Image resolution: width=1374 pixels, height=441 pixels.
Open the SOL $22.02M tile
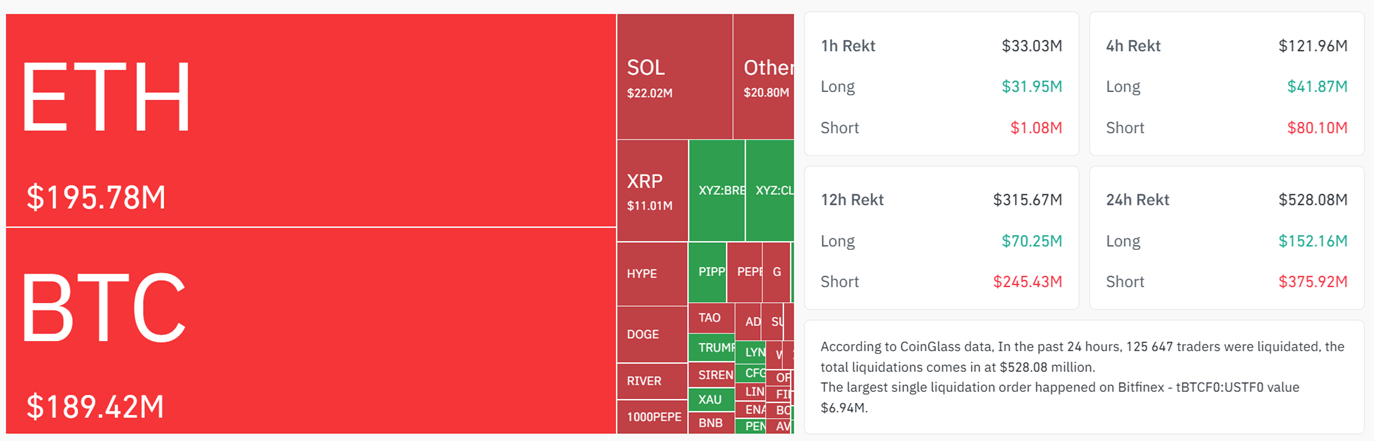(x=674, y=77)
